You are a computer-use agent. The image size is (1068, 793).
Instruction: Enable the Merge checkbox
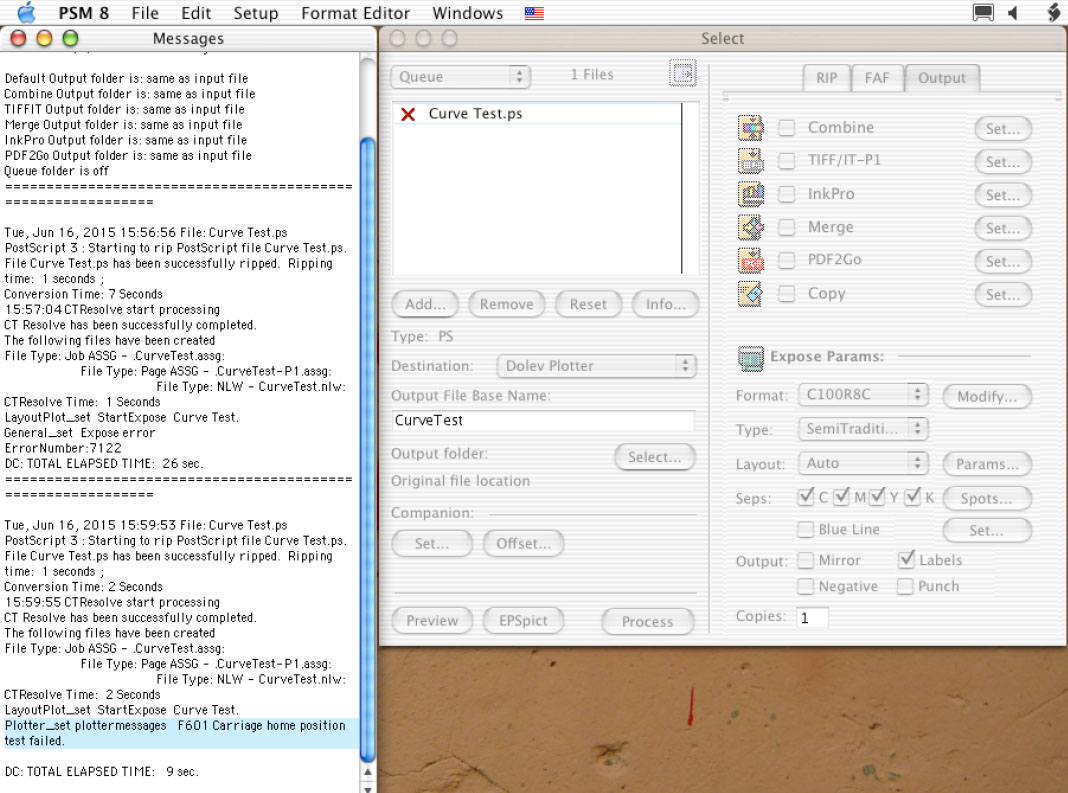(x=787, y=227)
